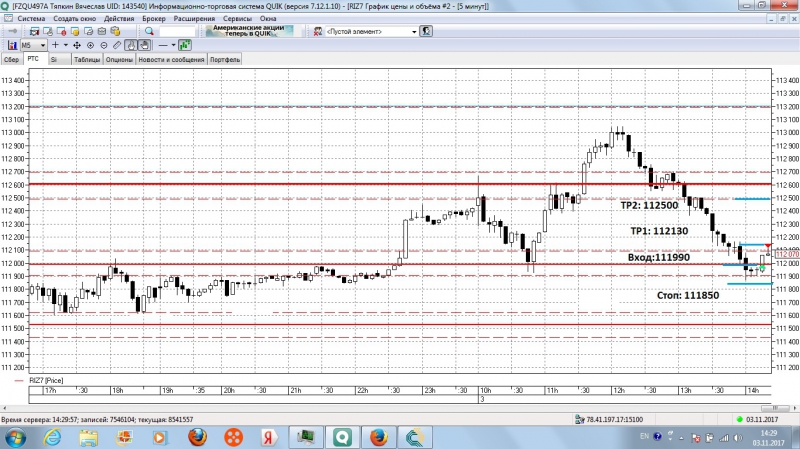Expand the line tool dropdown arrow
The width and height of the screenshot is (800, 449).
pyautogui.click(x=173, y=45)
